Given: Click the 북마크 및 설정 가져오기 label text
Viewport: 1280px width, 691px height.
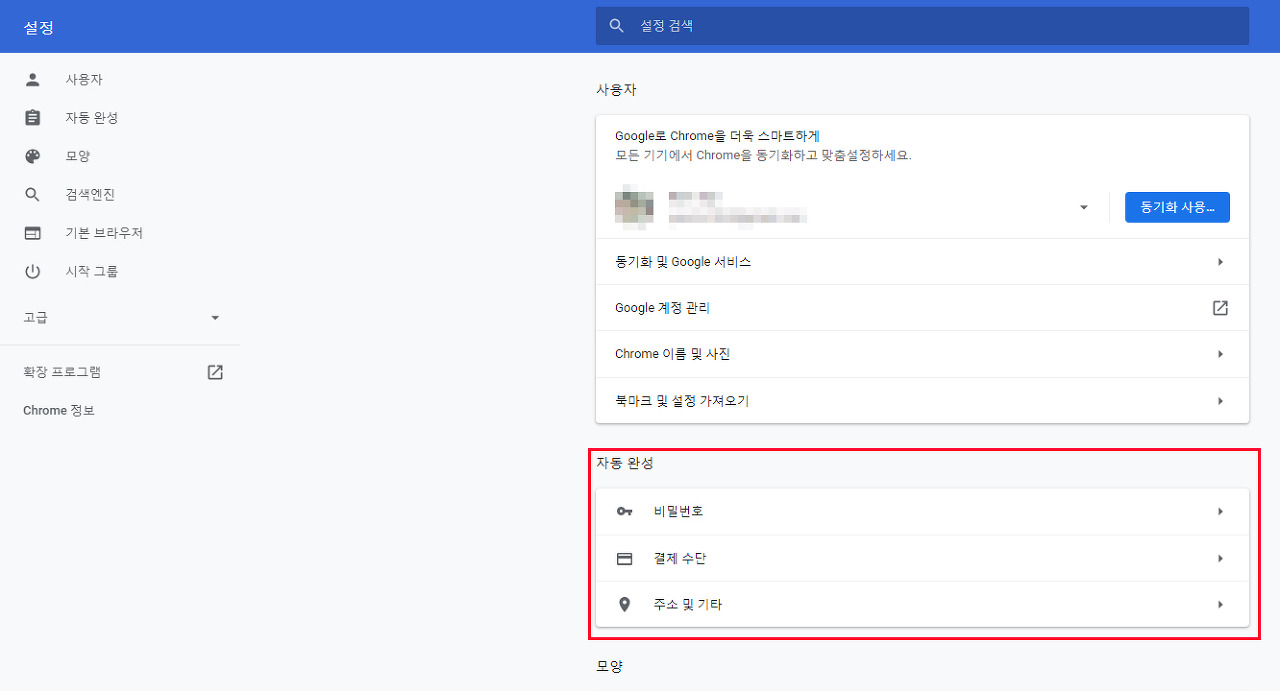Looking at the screenshot, I should 682,401.
